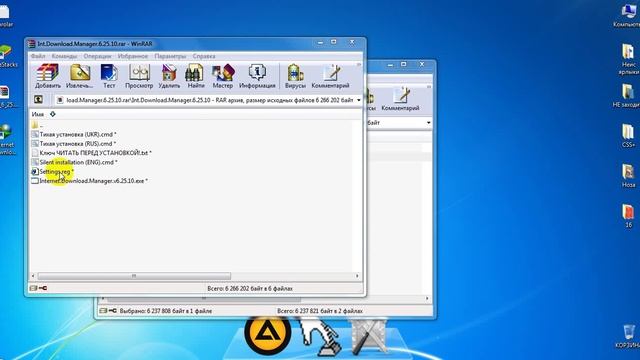The height and width of the screenshot is (360, 640).
Task: Open the CSS desktop folder
Action: tap(628, 136)
